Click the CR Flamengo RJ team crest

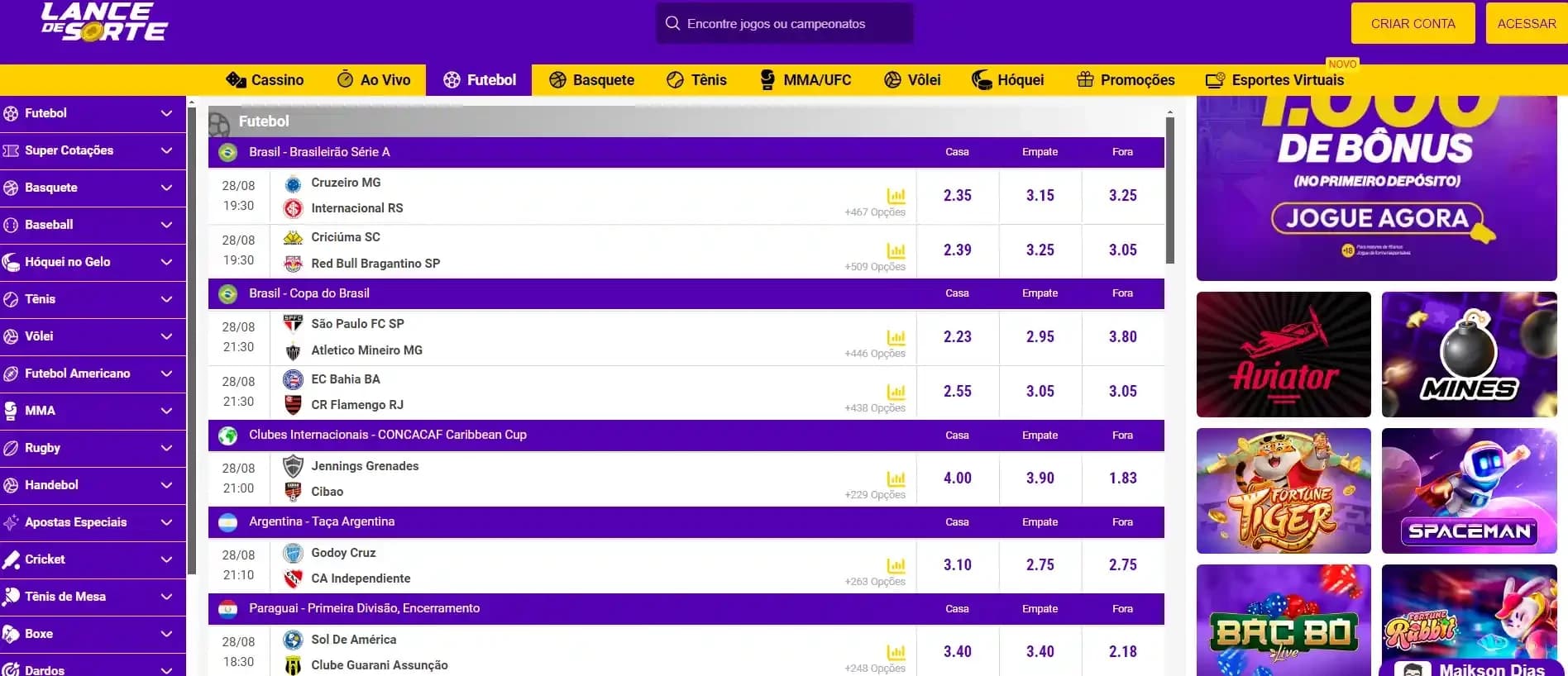point(293,405)
